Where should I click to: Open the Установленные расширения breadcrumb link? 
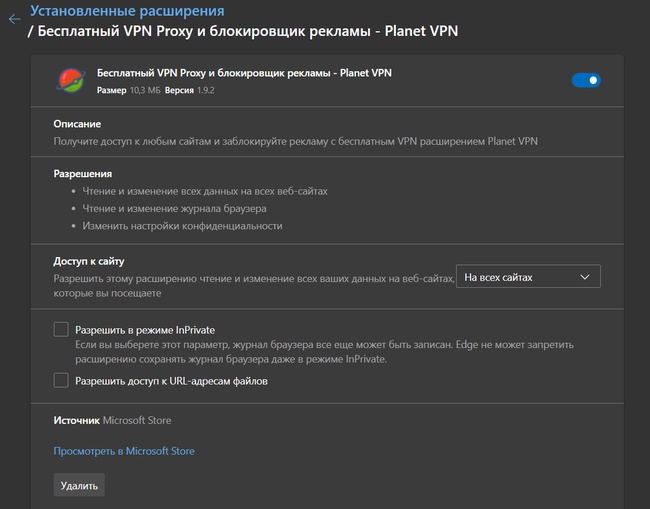[x=127, y=11]
